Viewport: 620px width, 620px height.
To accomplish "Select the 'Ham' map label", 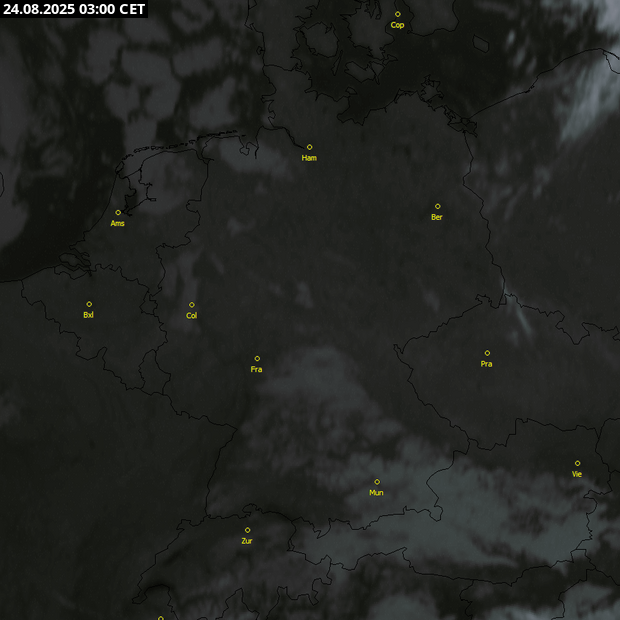I will pos(309,158).
